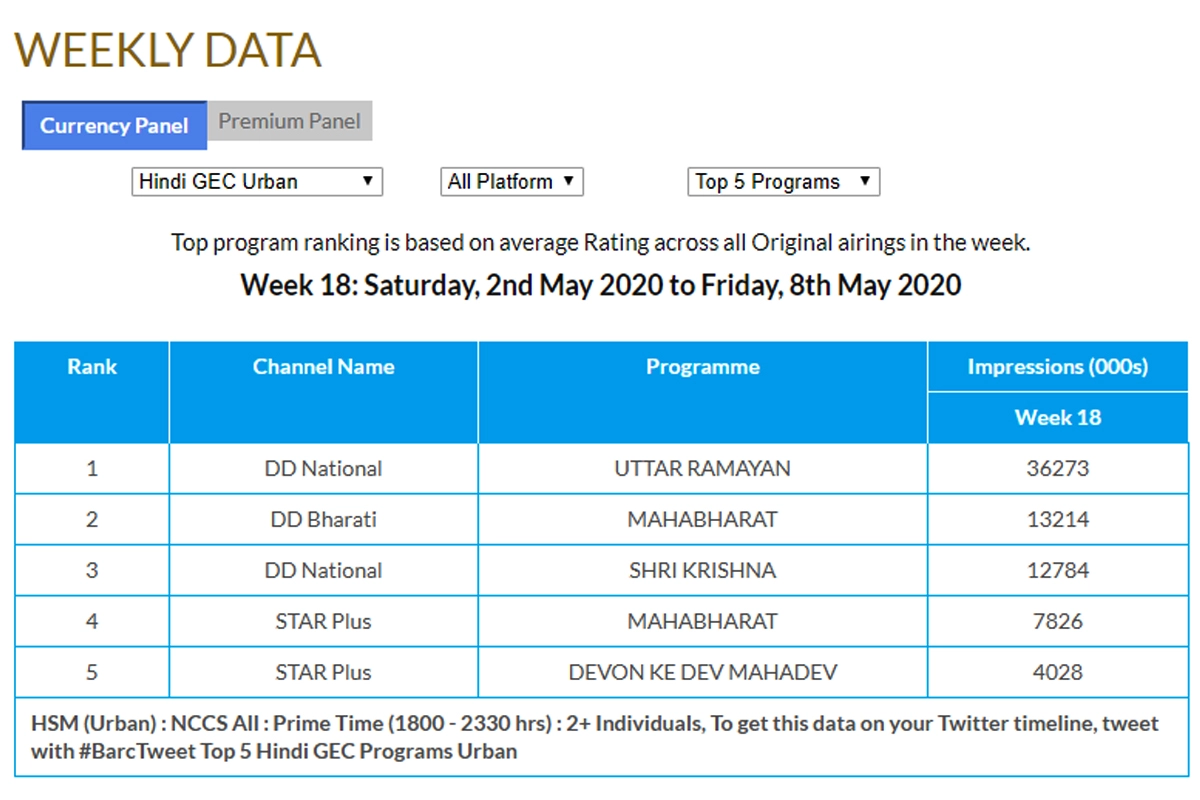This screenshot has height=800, width=1200.
Task: Click the WEEKLY DATA heading
Action: click(167, 50)
